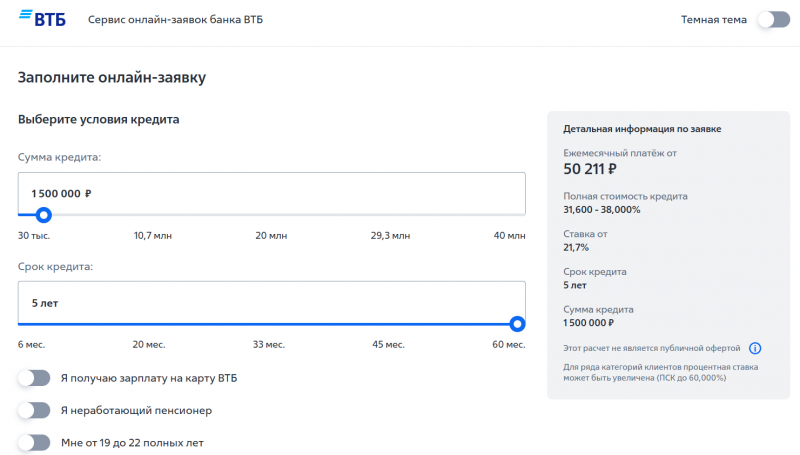Click the loan amount slider handle
The image size is (800, 455).
pos(43,214)
